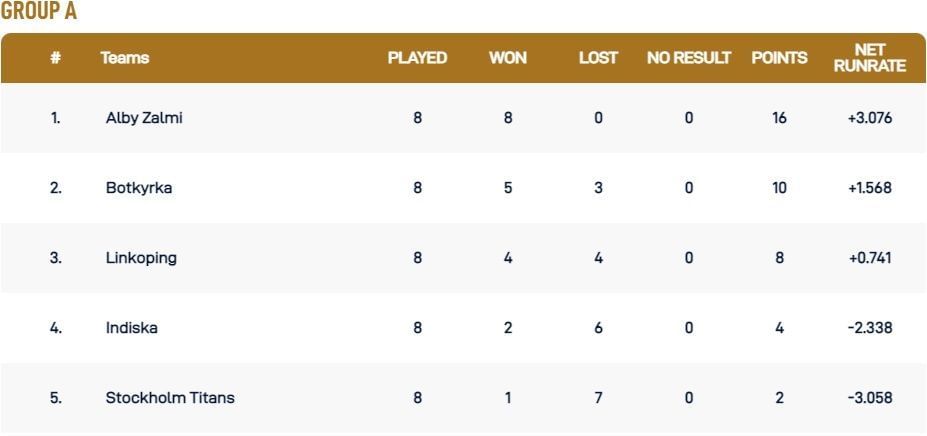
Task: Click the # rank column header
Action: point(55,58)
